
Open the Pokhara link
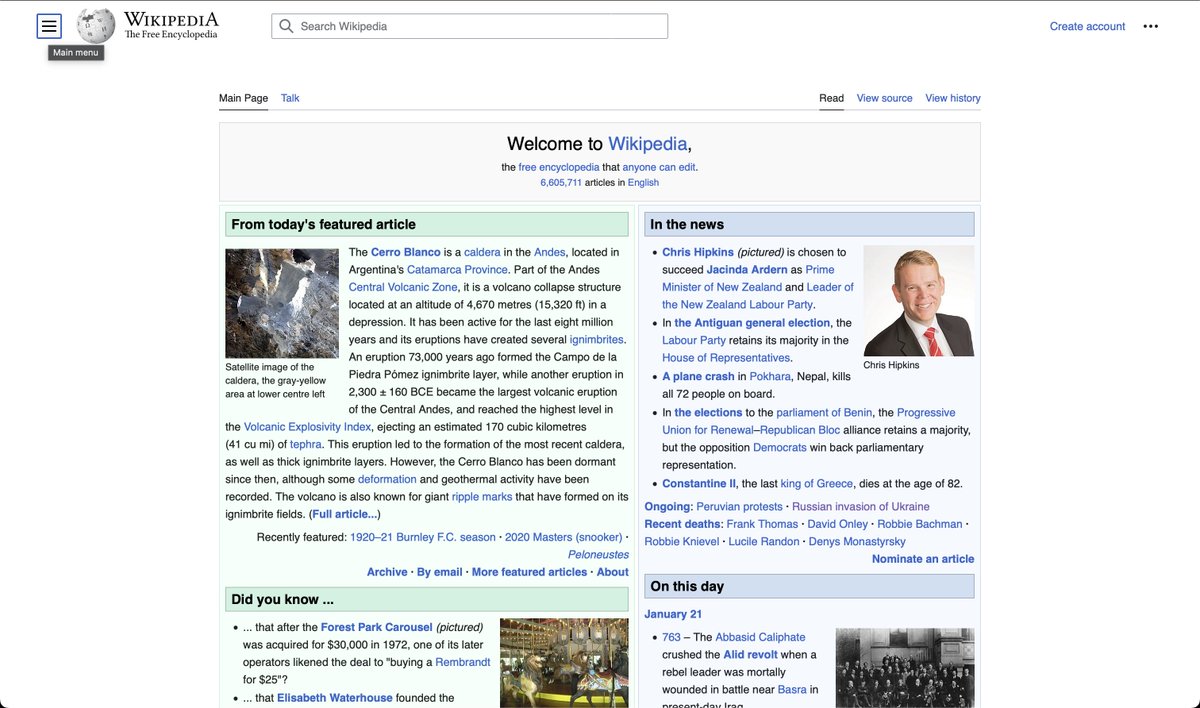point(769,376)
